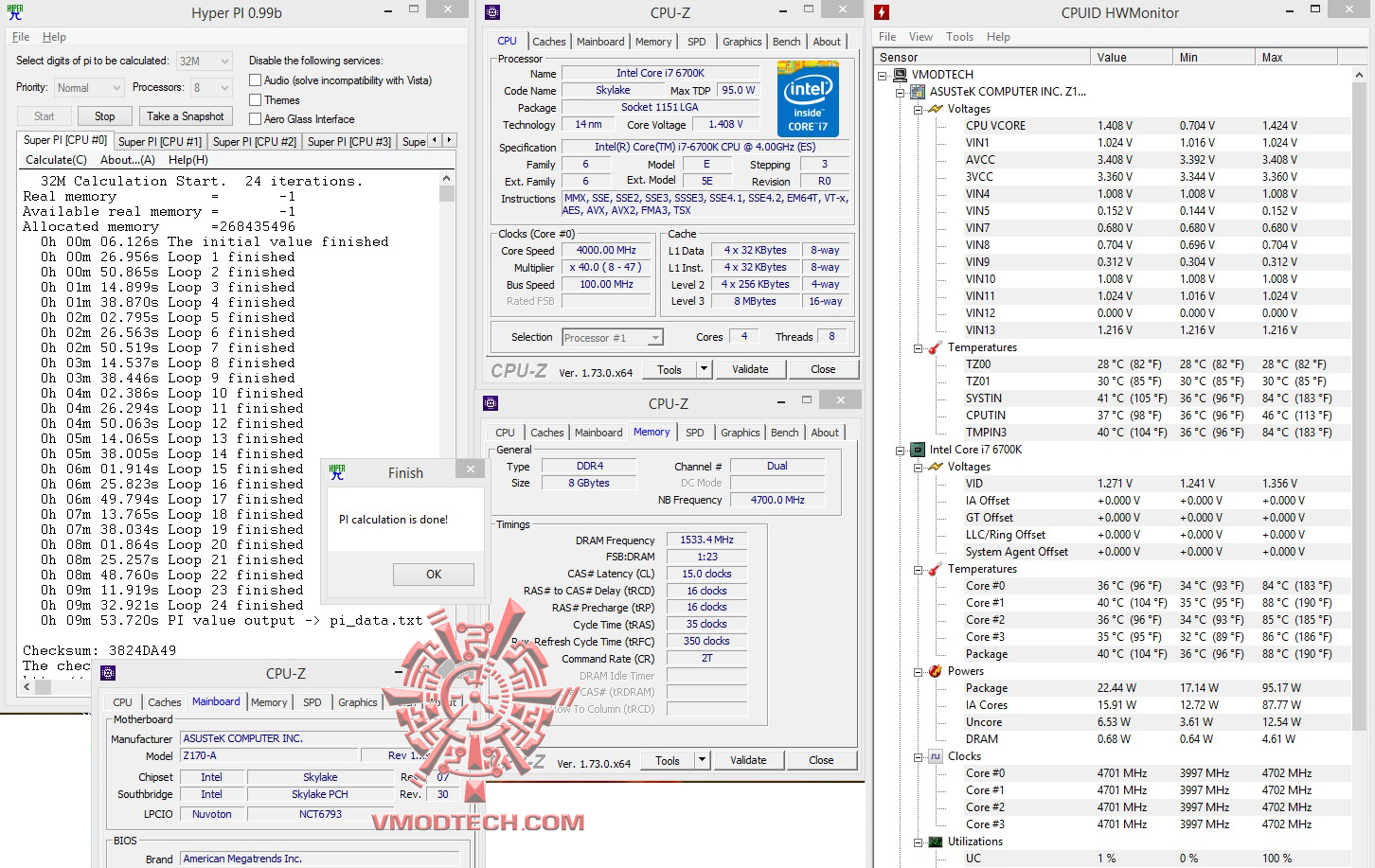Switch to the Caches tab in the CPU-Z window showing the CPU tab
Image resolution: width=1375 pixels, height=868 pixels.
click(x=549, y=42)
